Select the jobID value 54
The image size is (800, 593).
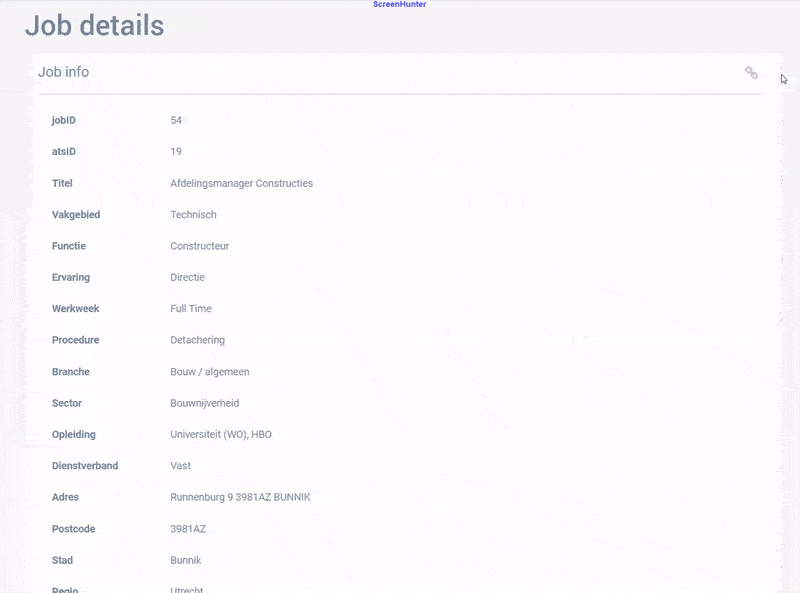(x=176, y=120)
